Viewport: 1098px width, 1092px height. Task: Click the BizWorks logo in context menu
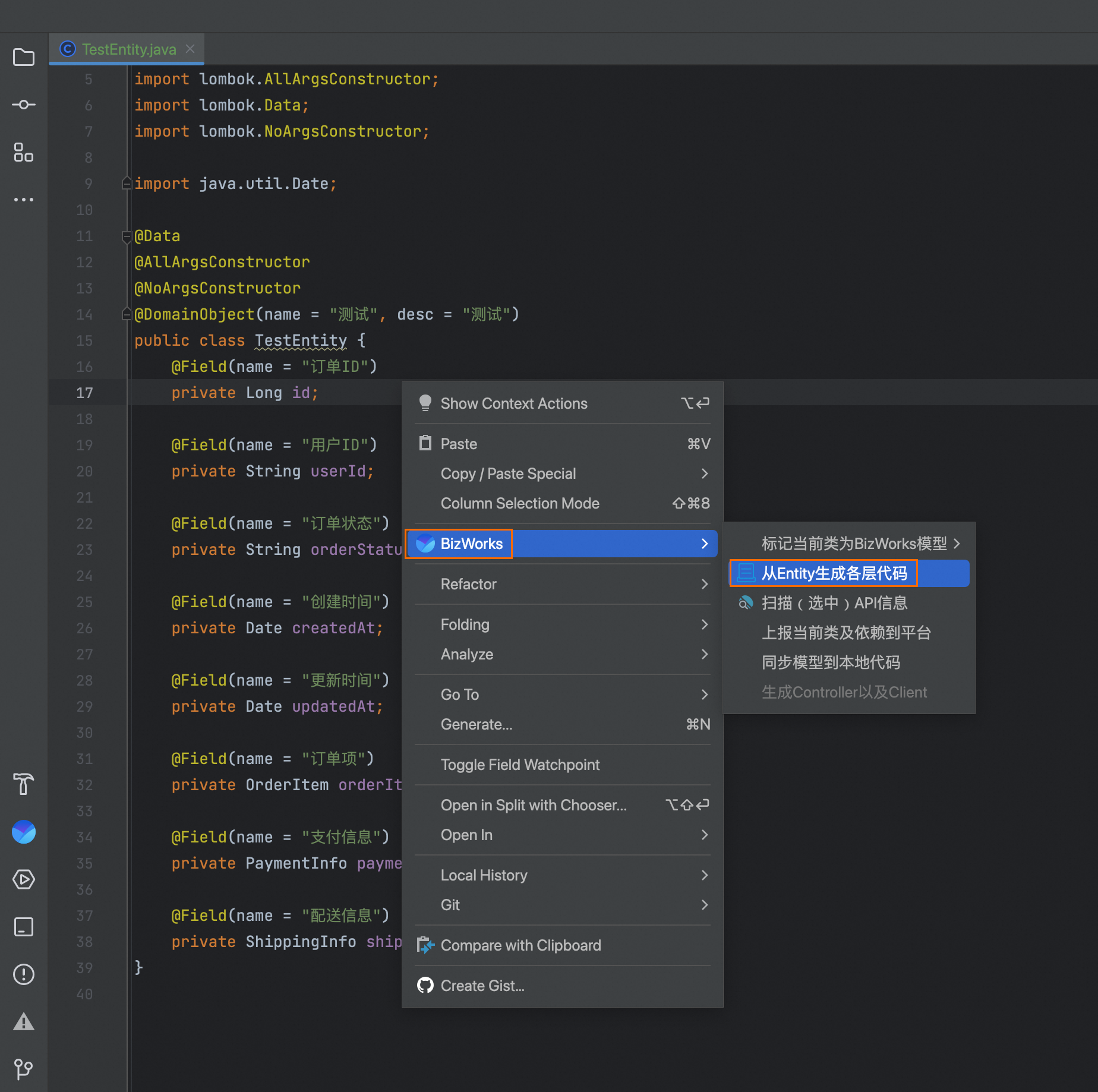(425, 543)
